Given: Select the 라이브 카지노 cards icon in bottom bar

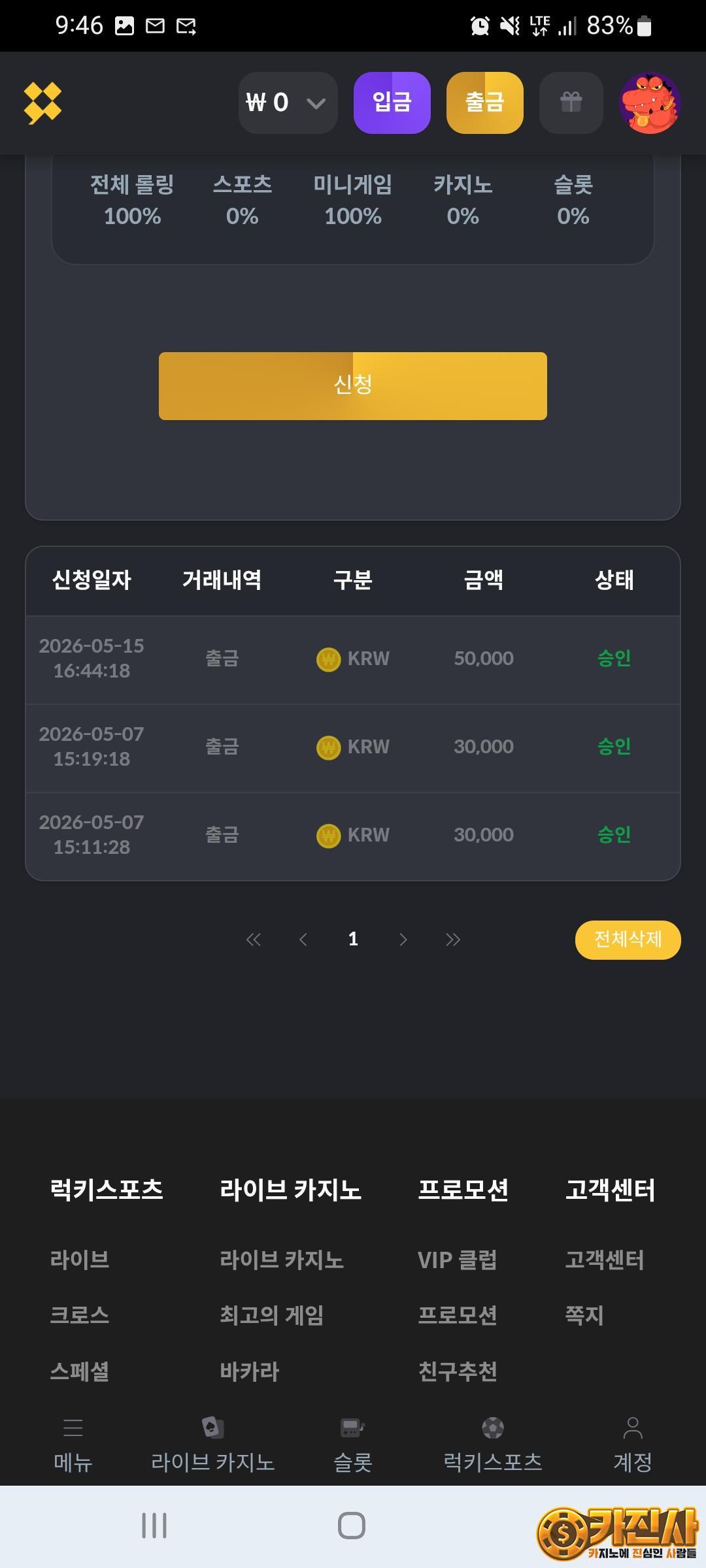Looking at the screenshot, I should click(212, 1427).
